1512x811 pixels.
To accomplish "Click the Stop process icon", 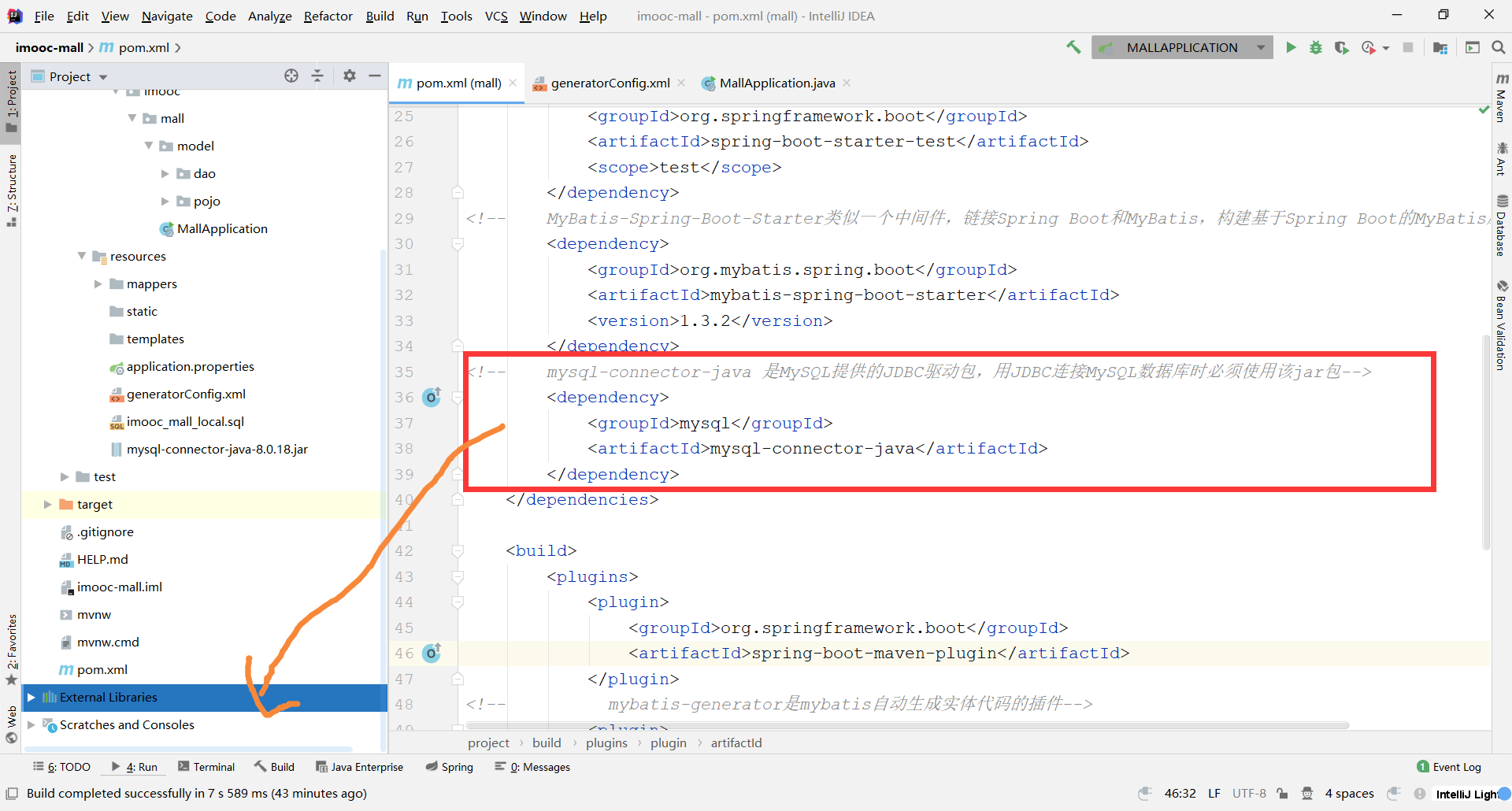I will click(1408, 47).
